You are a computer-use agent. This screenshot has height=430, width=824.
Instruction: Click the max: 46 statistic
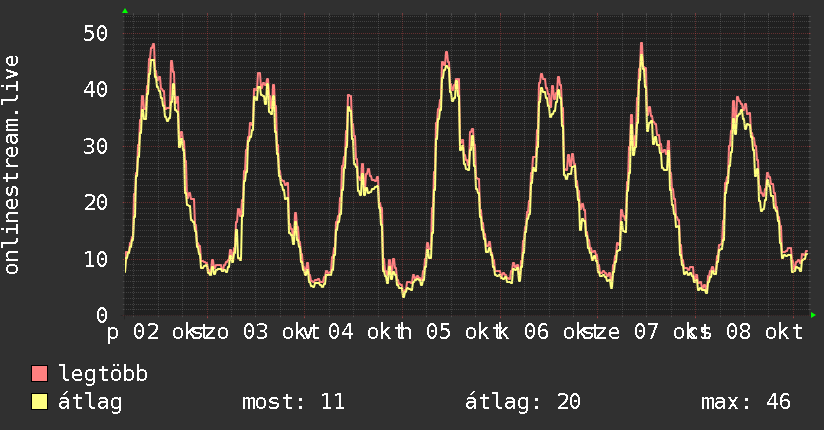click(746, 402)
